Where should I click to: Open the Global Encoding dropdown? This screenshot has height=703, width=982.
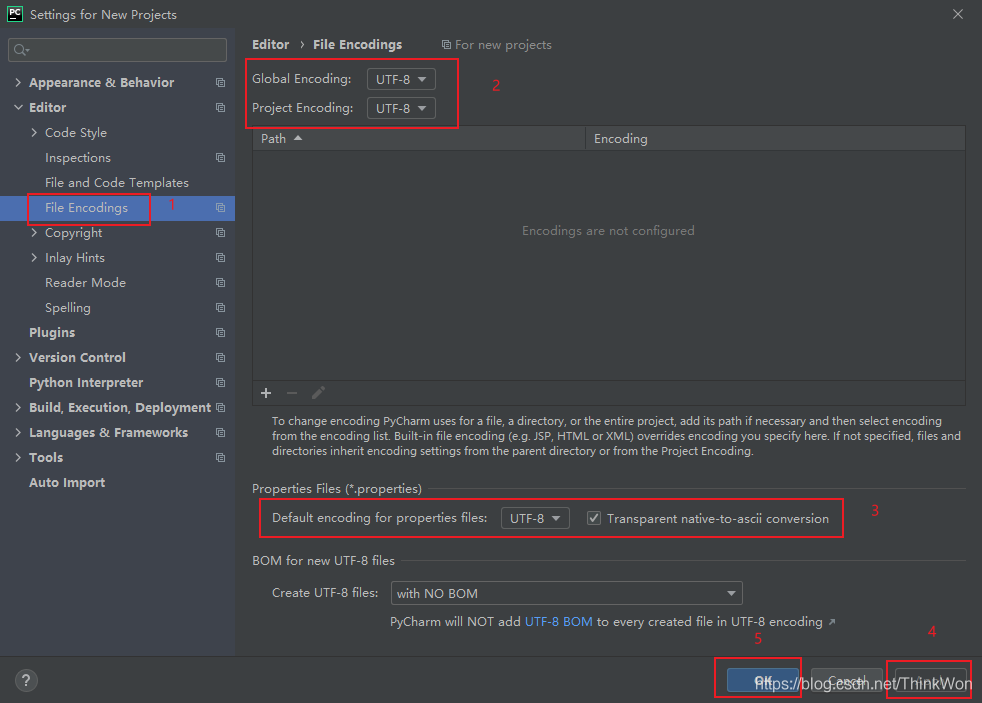pos(401,80)
